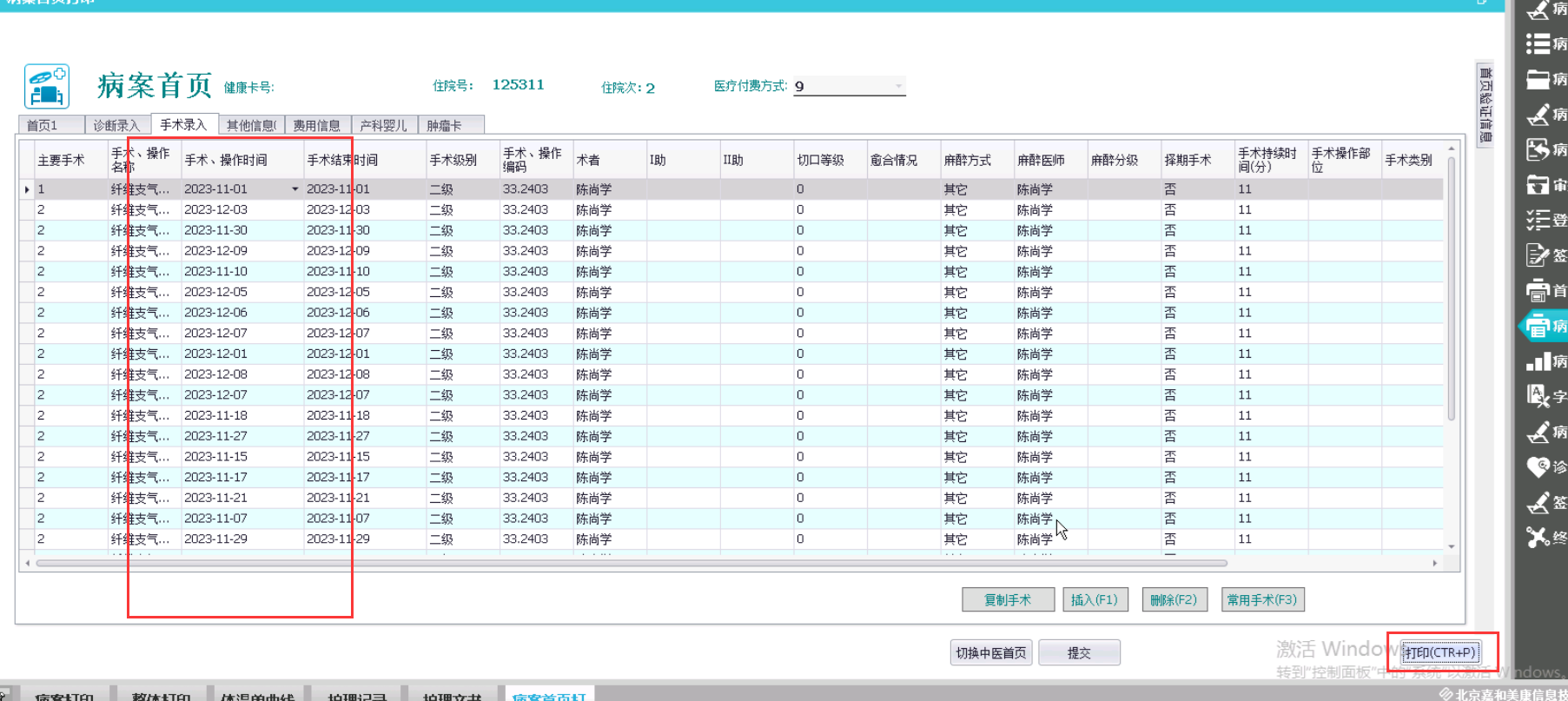The image size is (1568, 701).
Task: Open the heart 诊 icon in sidebar
Action: [1538, 466]
